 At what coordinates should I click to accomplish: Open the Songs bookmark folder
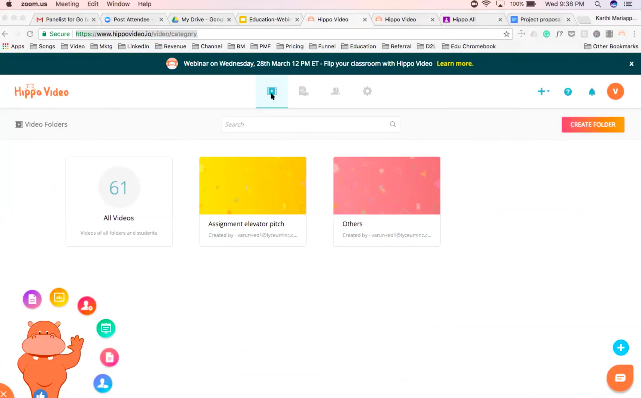[43, 46]
